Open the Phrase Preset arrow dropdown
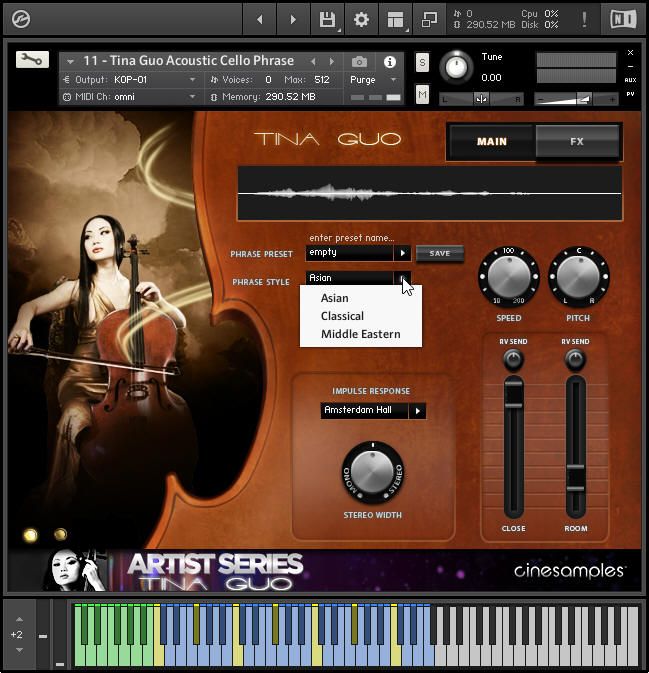 click(x=402, y=253)
